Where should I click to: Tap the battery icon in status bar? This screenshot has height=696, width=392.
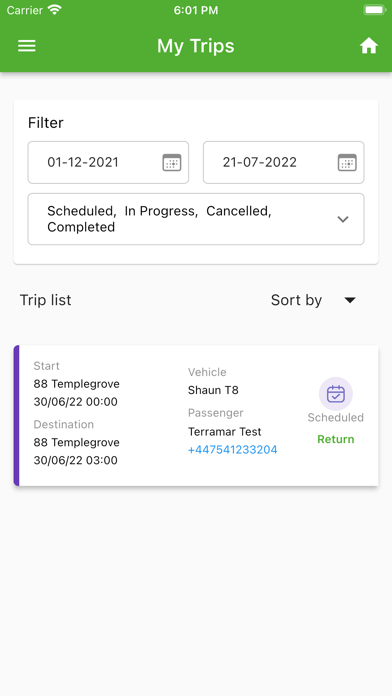(x=374, y=10)
